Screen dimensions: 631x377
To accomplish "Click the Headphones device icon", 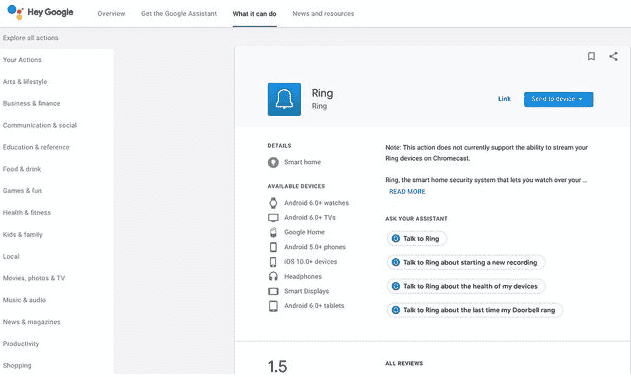I will click(x=273, y=276).
